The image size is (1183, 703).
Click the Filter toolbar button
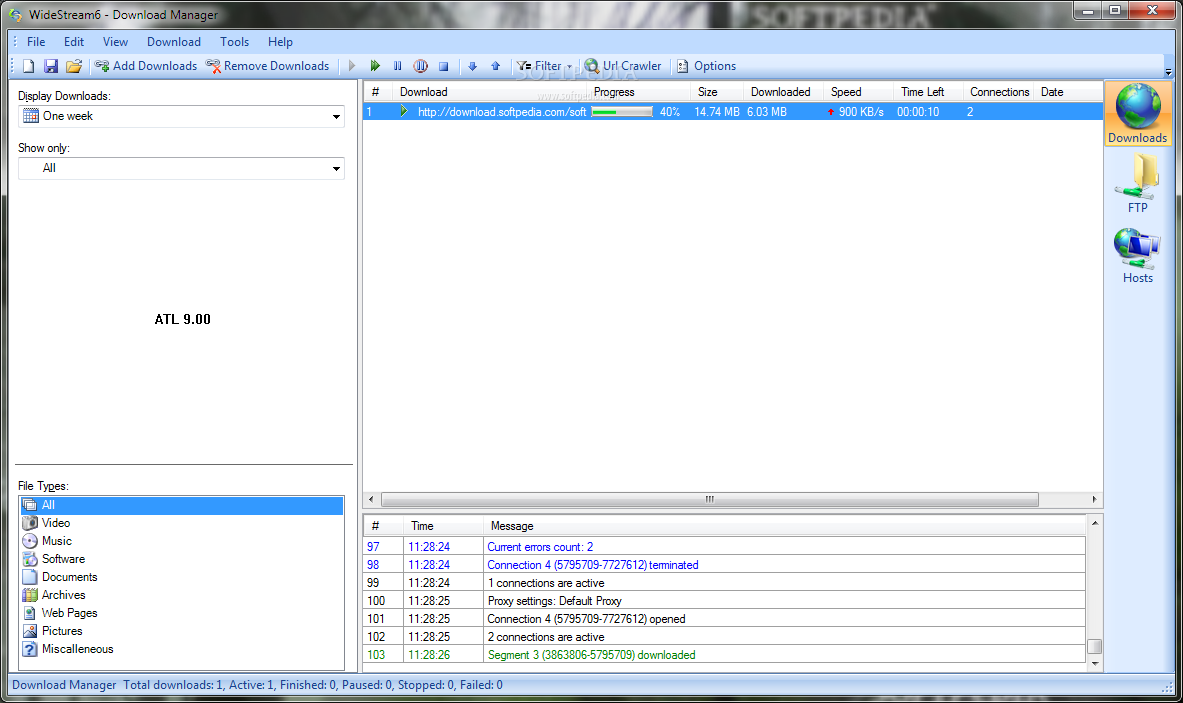click(x=539, y=66)
